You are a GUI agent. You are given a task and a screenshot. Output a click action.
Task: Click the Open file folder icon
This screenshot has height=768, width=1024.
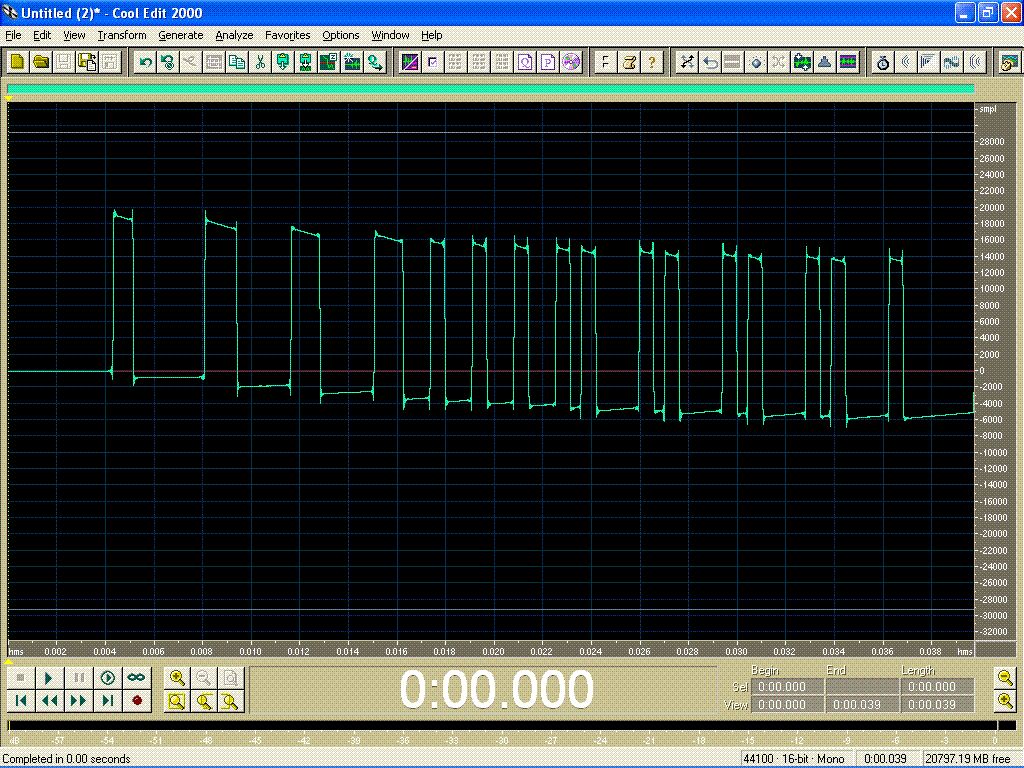pos(40,62)
